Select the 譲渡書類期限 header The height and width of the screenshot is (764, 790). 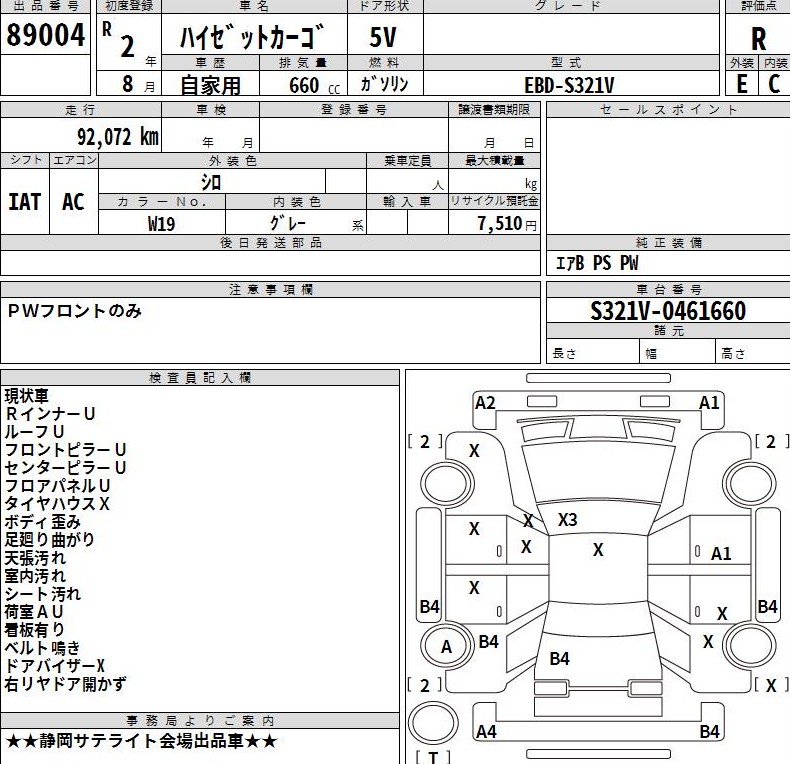tap(494, 109)
